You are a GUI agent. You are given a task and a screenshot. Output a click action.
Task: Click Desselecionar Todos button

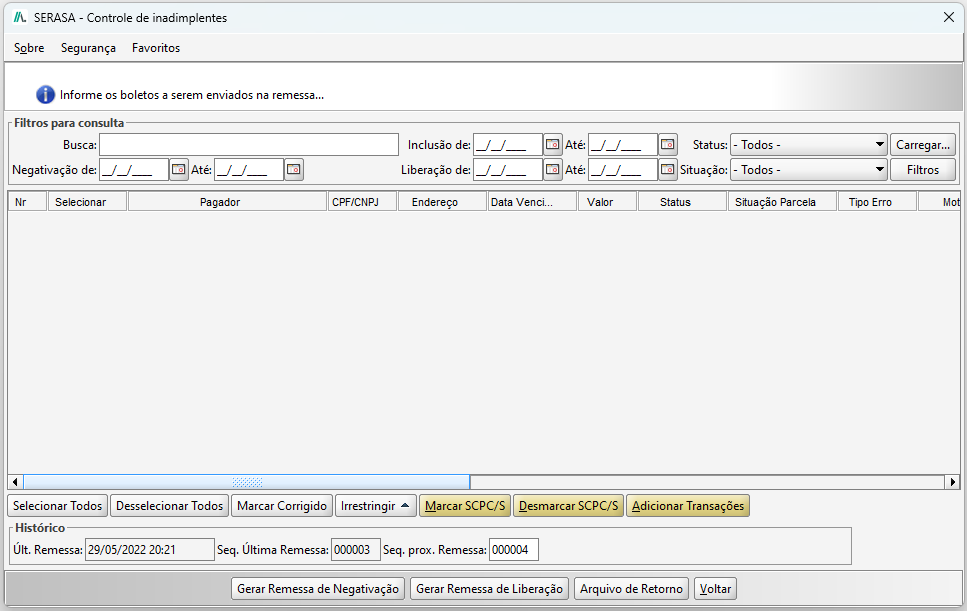coord(170,506)
